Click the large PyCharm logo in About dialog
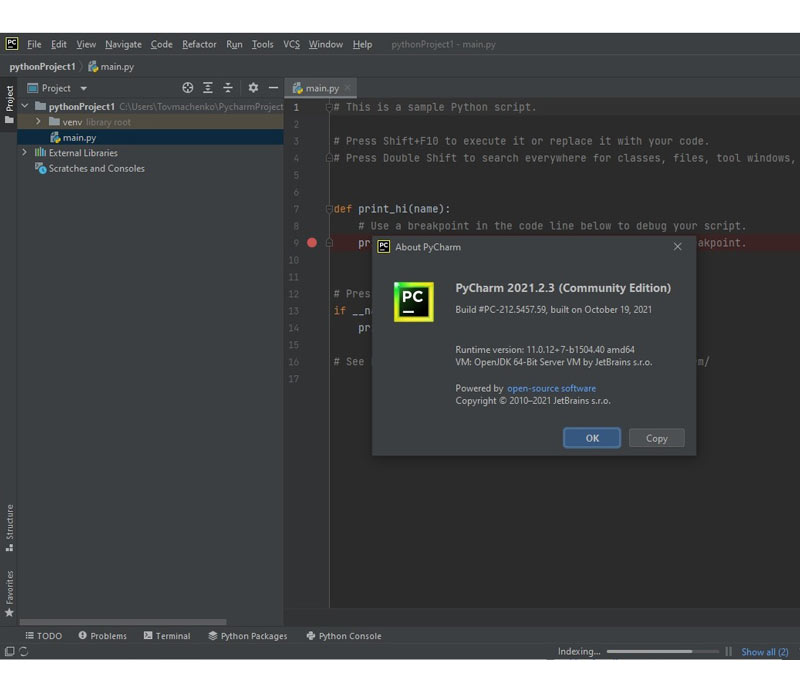 point(414,301)
